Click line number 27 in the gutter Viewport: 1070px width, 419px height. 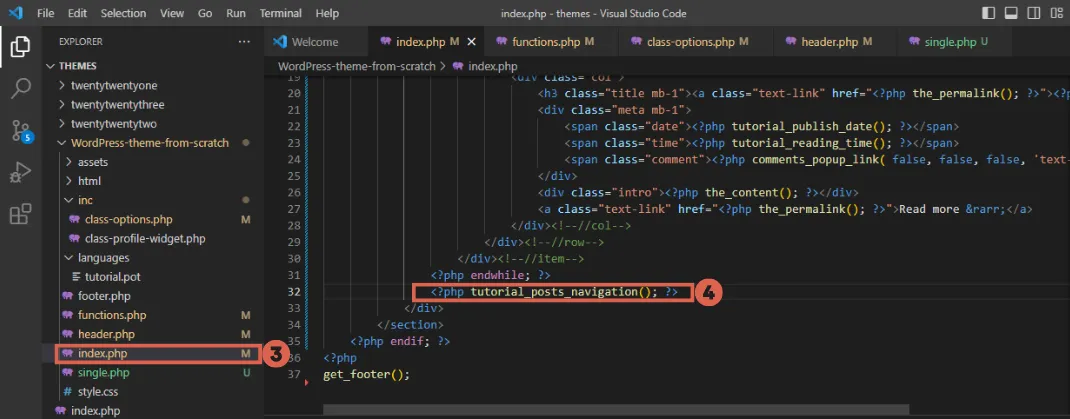click(293, 209)
